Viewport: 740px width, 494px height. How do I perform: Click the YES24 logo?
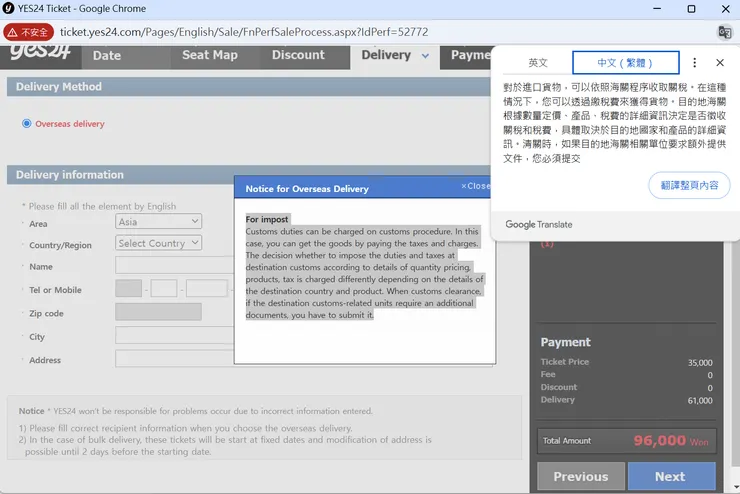click(x=41, y=52)
